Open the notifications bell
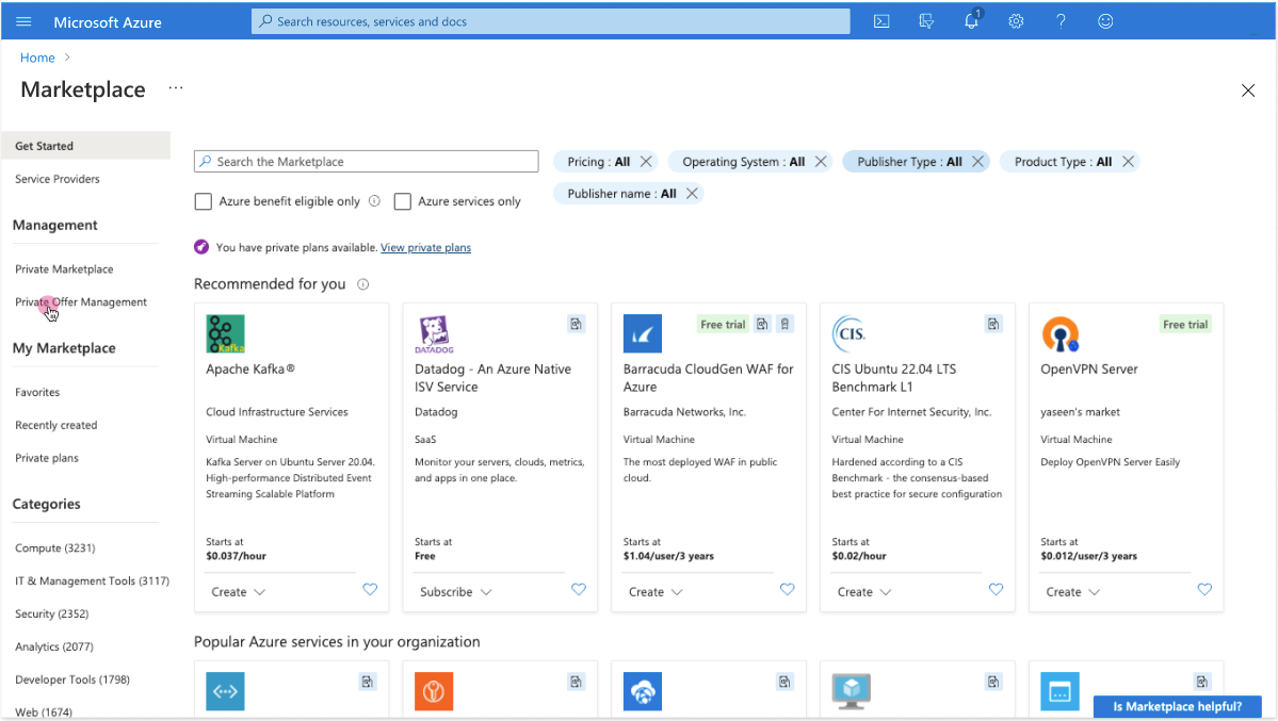Screen dimensions: 1278x721 tap(971, 20)
